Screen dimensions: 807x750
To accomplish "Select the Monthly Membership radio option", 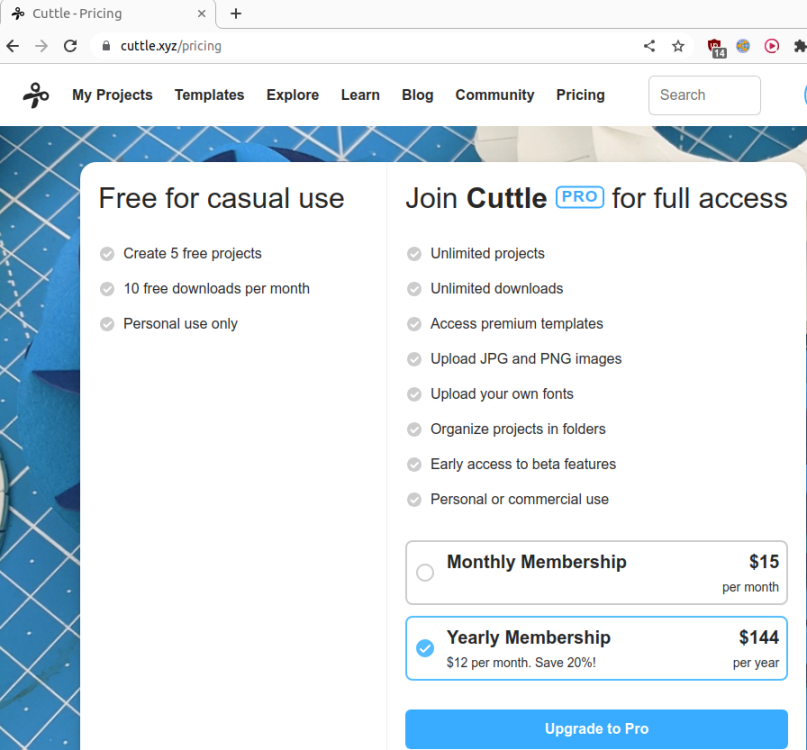I will tap(425, 573).
